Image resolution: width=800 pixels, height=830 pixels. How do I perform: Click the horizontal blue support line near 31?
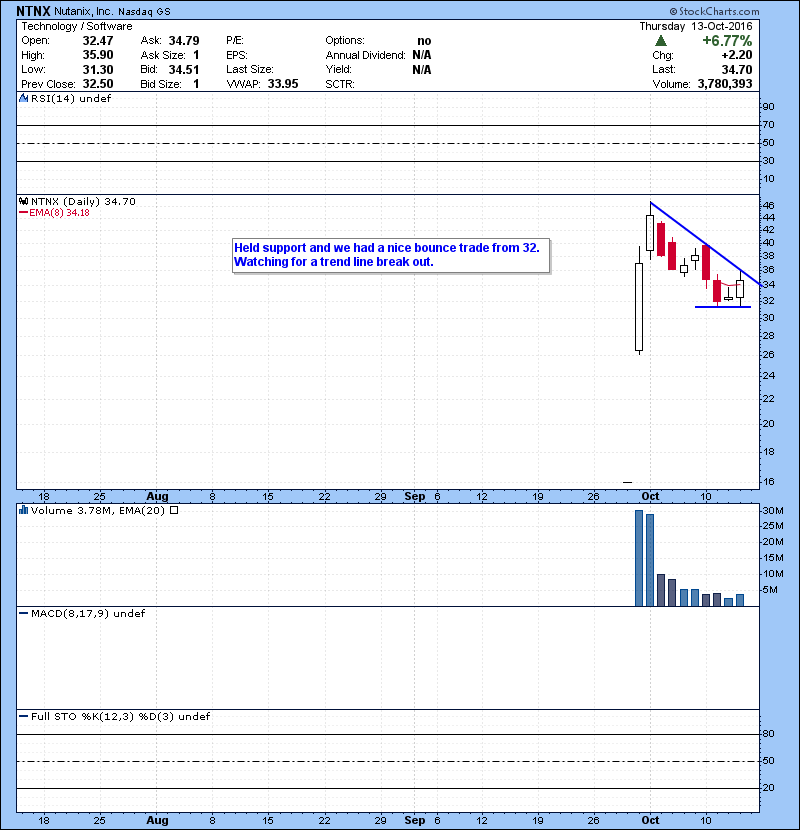coord(723,307)
